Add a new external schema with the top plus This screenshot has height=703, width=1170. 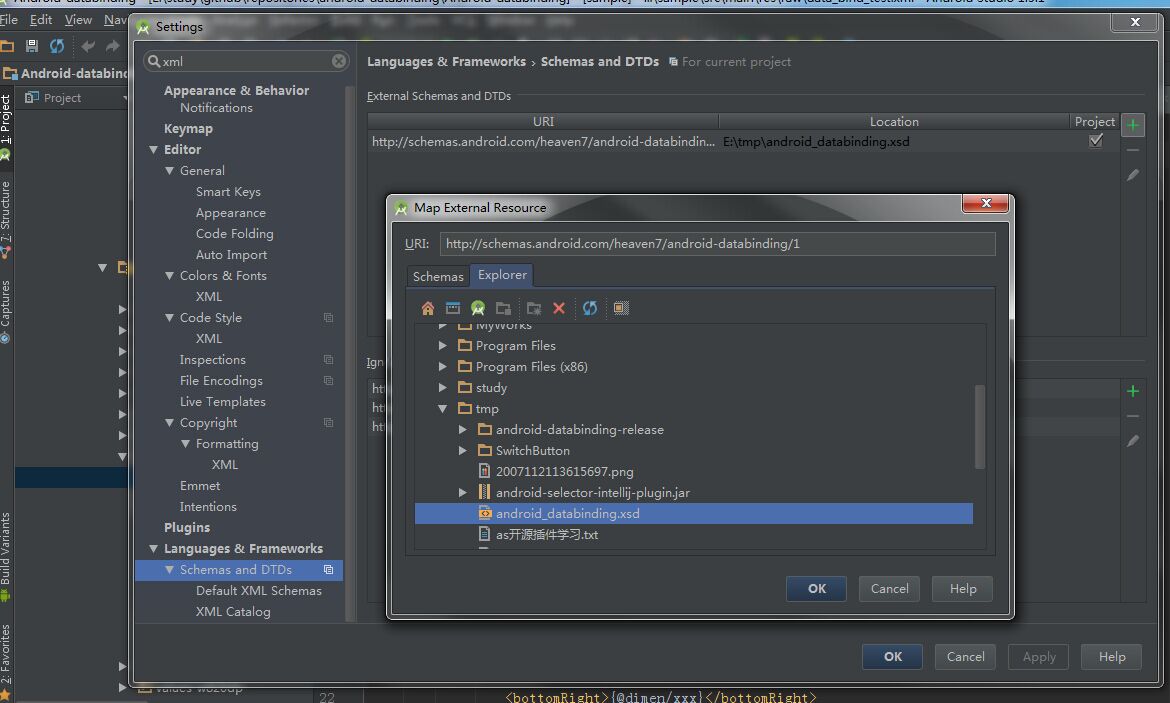pos(1133,125)
